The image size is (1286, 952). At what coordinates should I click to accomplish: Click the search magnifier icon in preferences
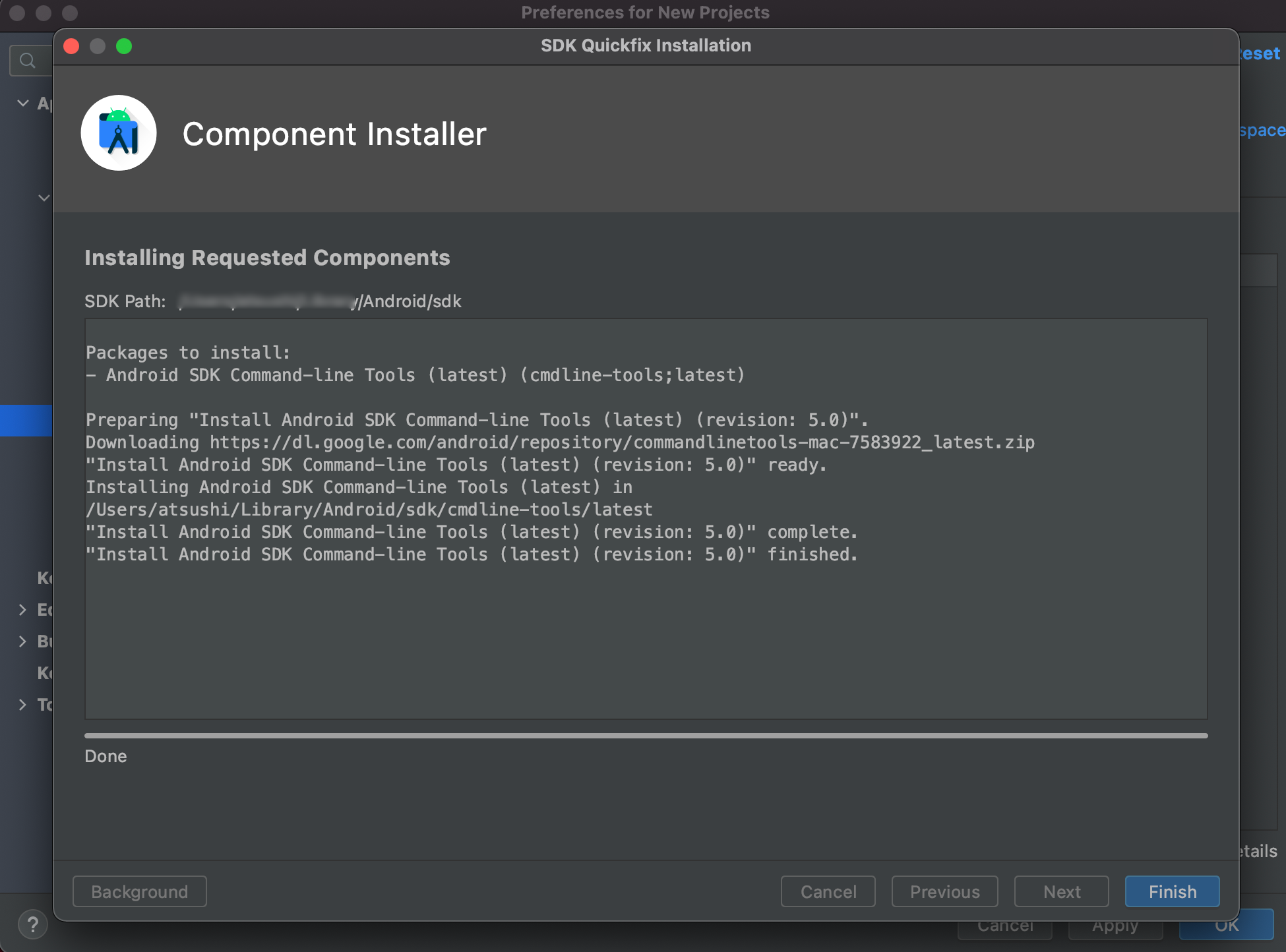[x=27, y=61]
